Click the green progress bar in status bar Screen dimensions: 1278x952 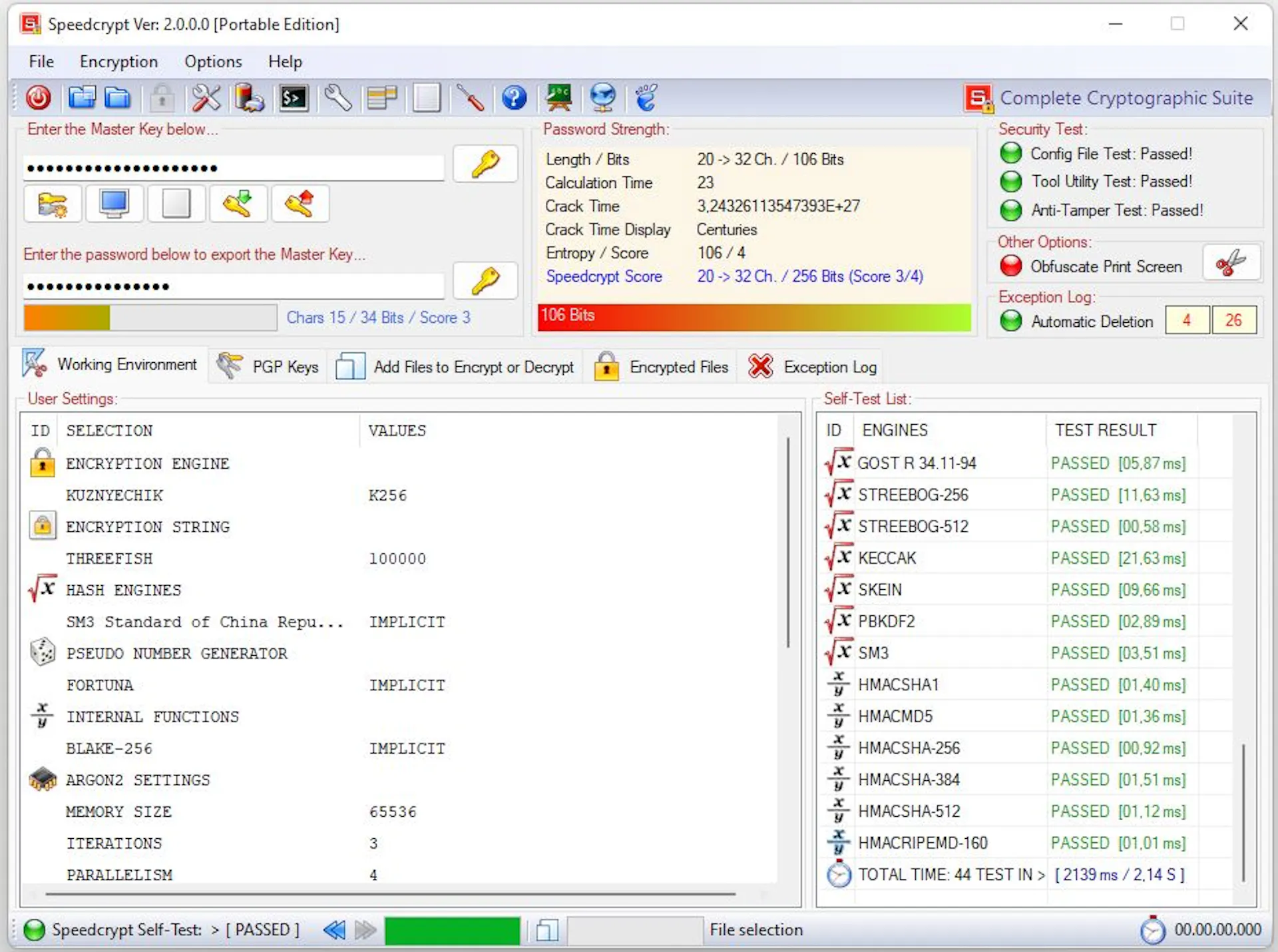coord(452,930)
